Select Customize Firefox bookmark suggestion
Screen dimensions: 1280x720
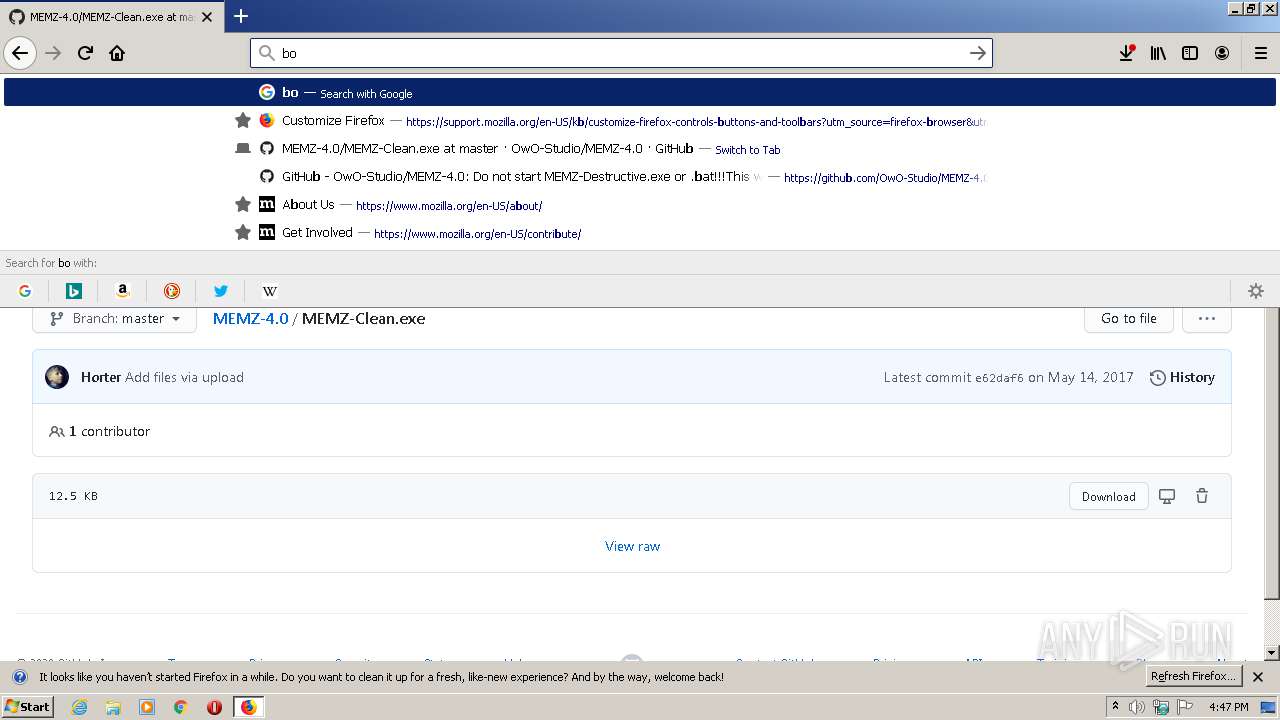640,120
